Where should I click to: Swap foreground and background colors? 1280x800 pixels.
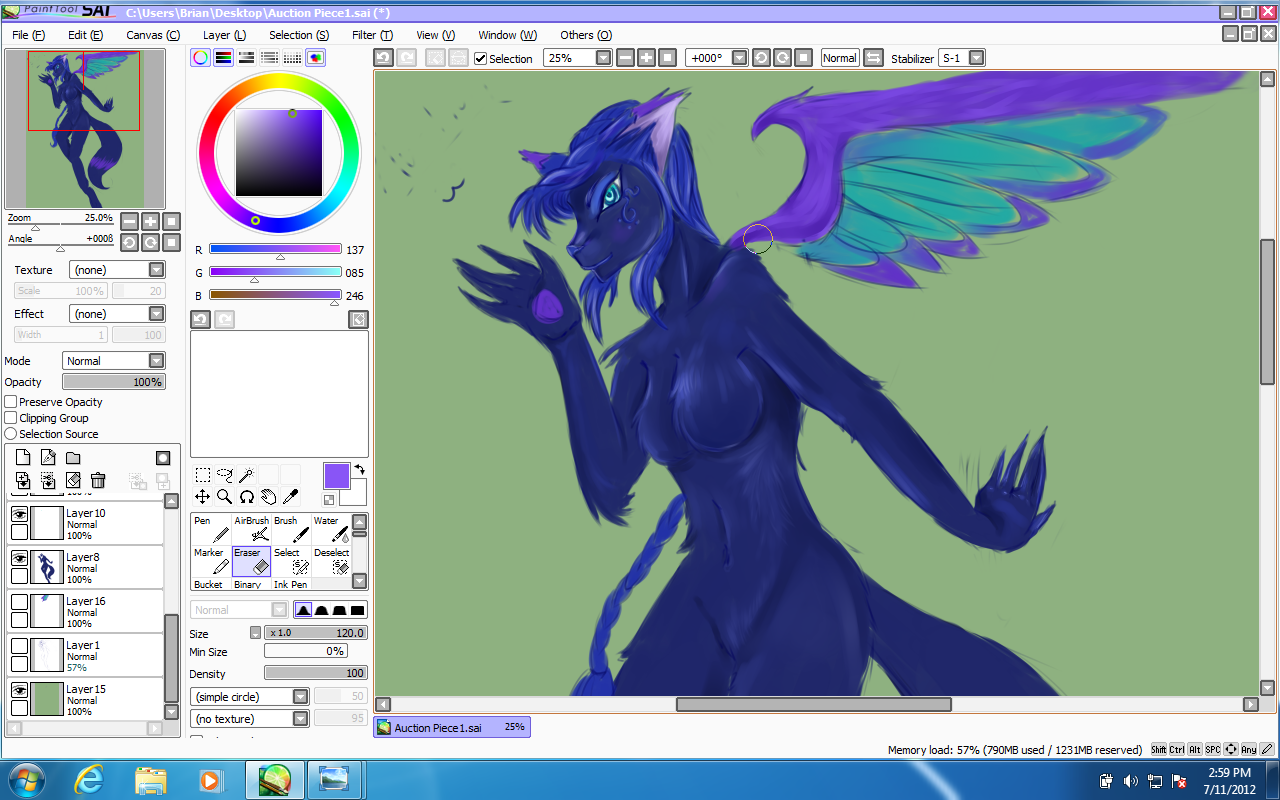[x=359, y=469]
